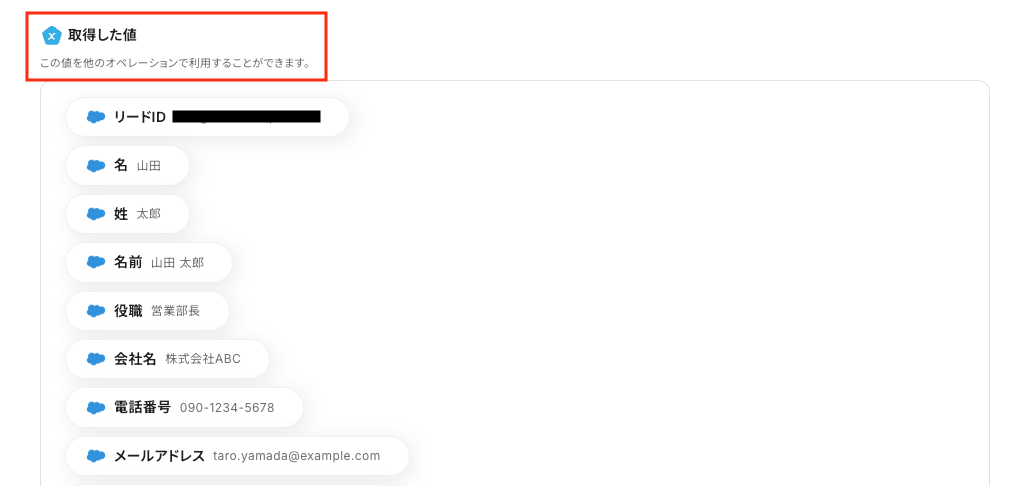Click the 取得した値 heading text

coord(102,35)
